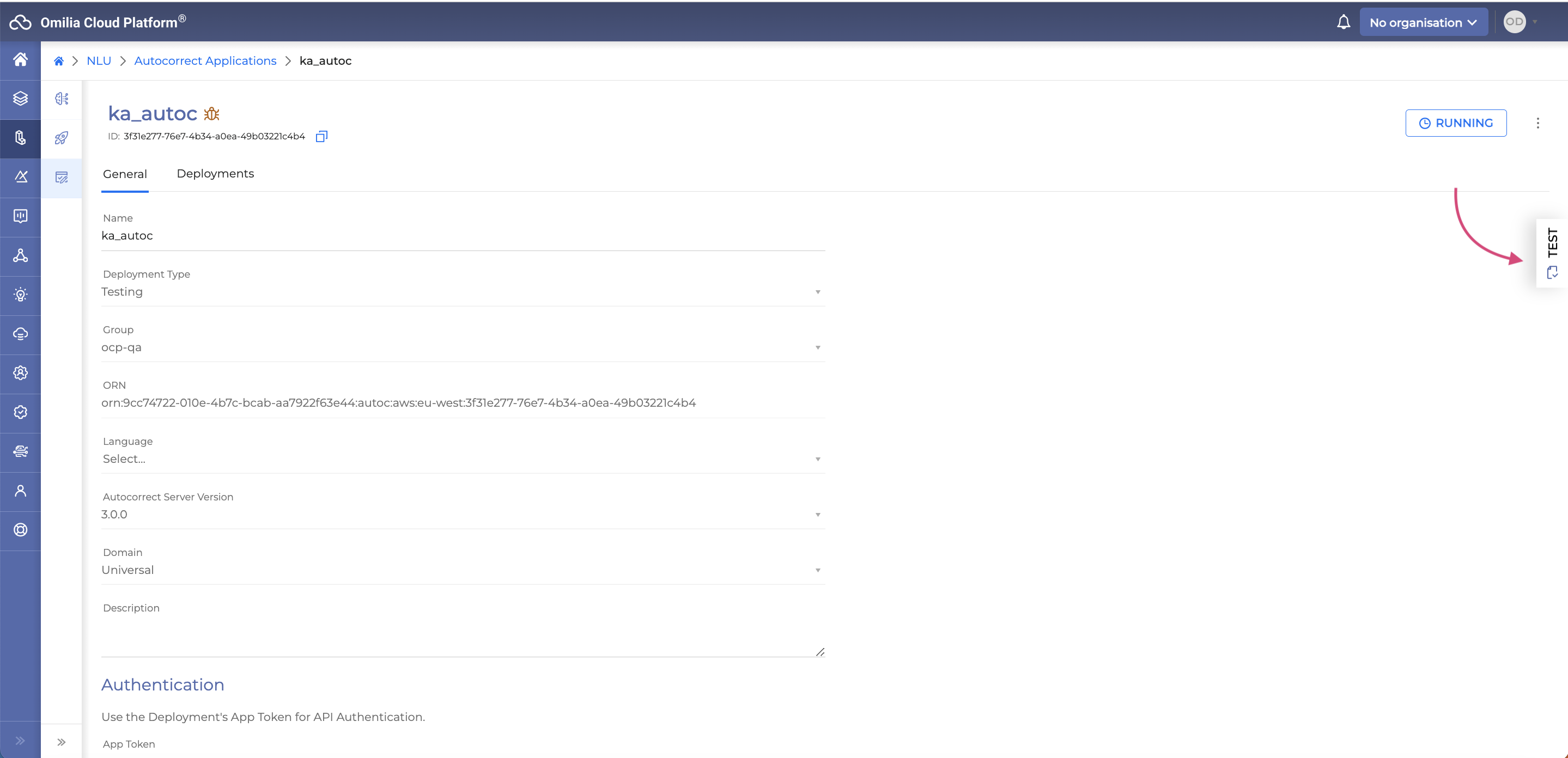1568x758 pixels.
Task: Open the Language Select dropdown
Action: [463, 459]
